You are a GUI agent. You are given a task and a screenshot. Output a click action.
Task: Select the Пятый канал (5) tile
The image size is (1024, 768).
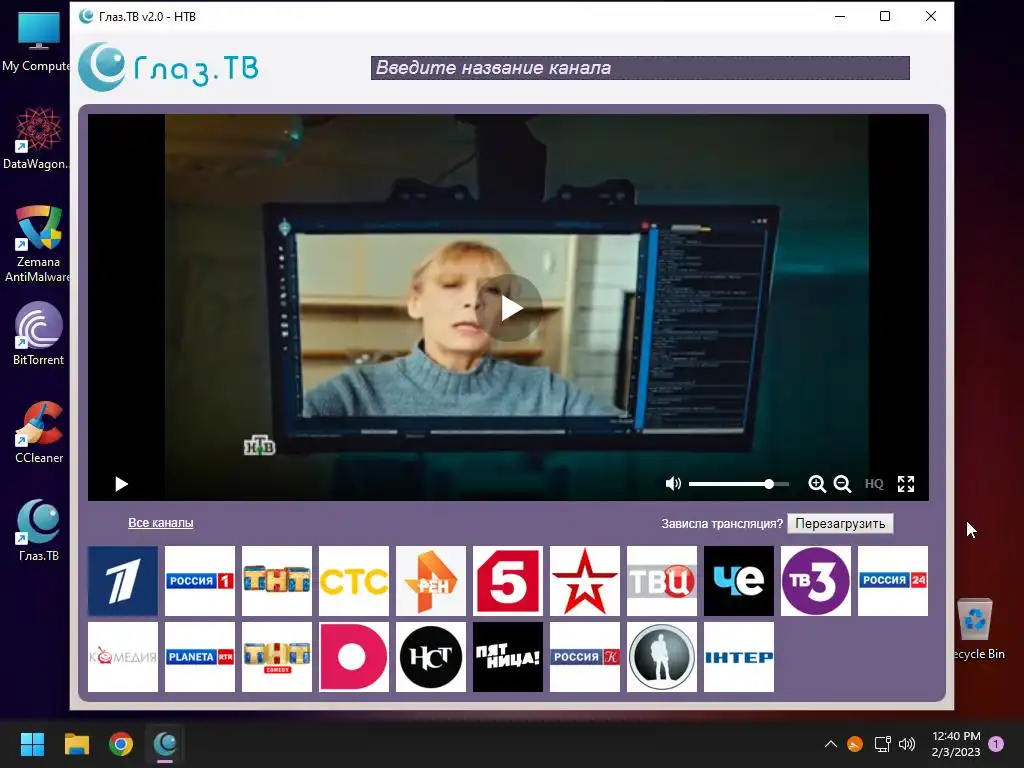[508, 581]
